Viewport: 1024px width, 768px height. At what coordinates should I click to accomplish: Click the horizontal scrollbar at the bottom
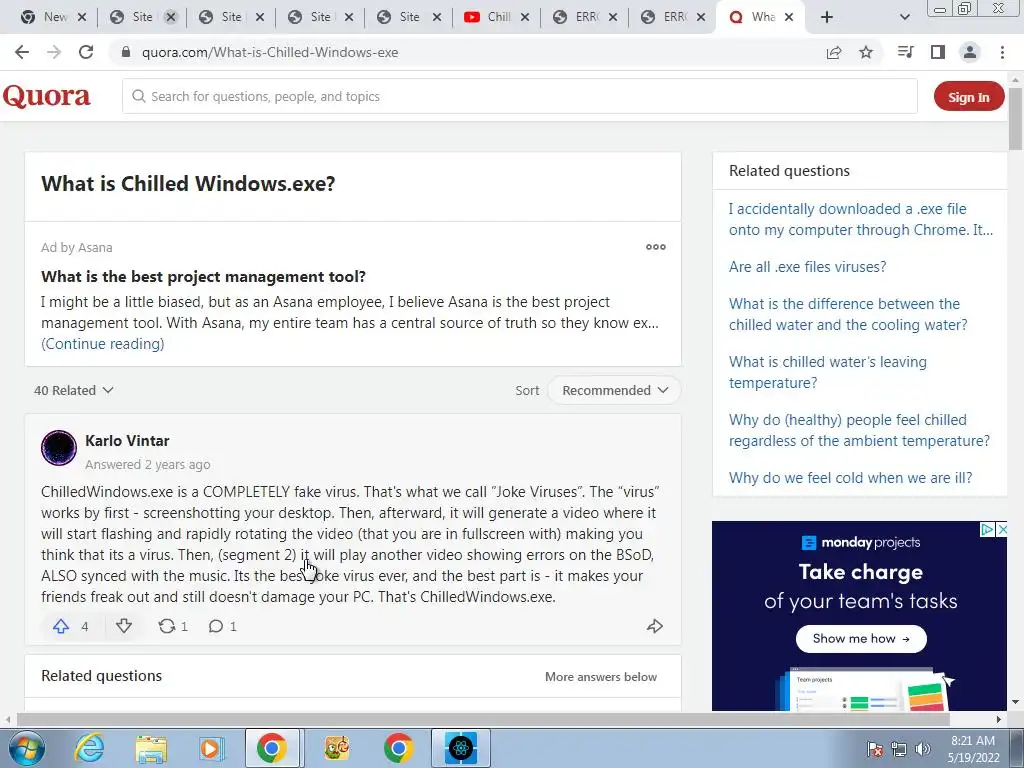(483, 719)
